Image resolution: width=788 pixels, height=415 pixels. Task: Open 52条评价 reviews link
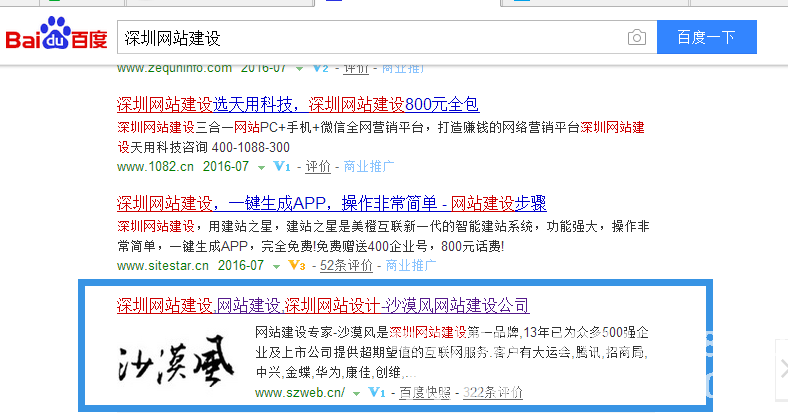[x=346, y=266]
